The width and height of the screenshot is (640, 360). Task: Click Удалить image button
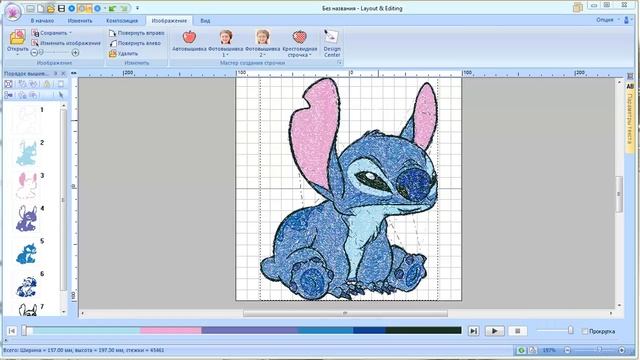tap(123, 53)
